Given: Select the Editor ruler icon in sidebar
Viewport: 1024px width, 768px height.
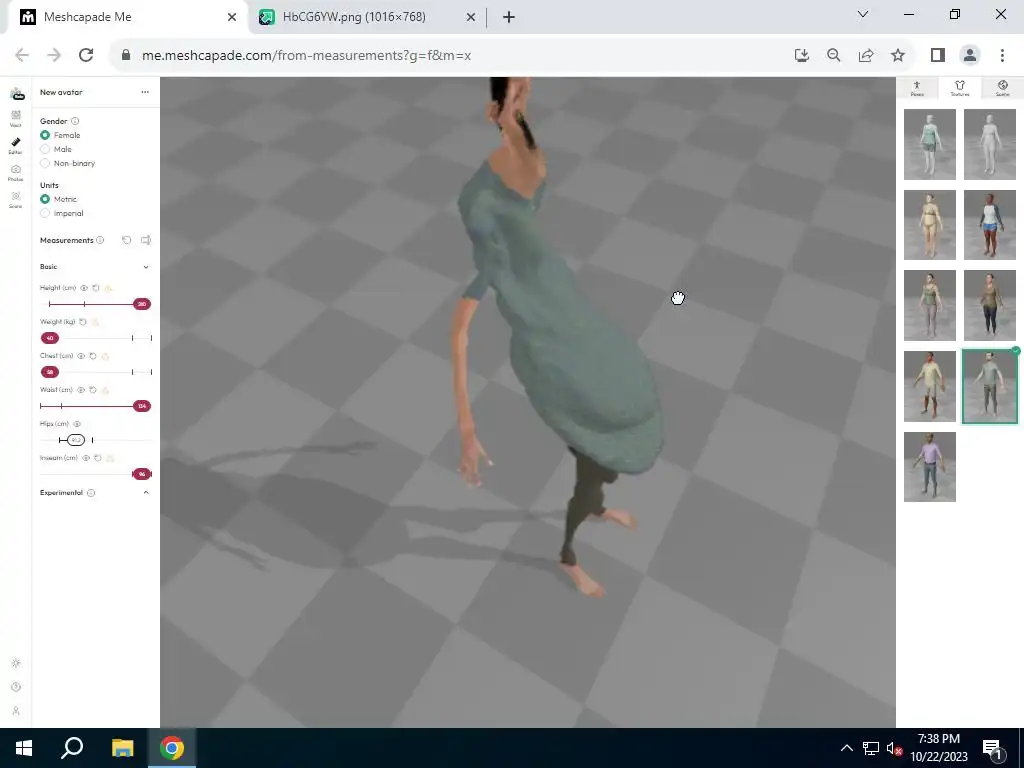Looking at the screenshot, I should [x=16, y=146].
